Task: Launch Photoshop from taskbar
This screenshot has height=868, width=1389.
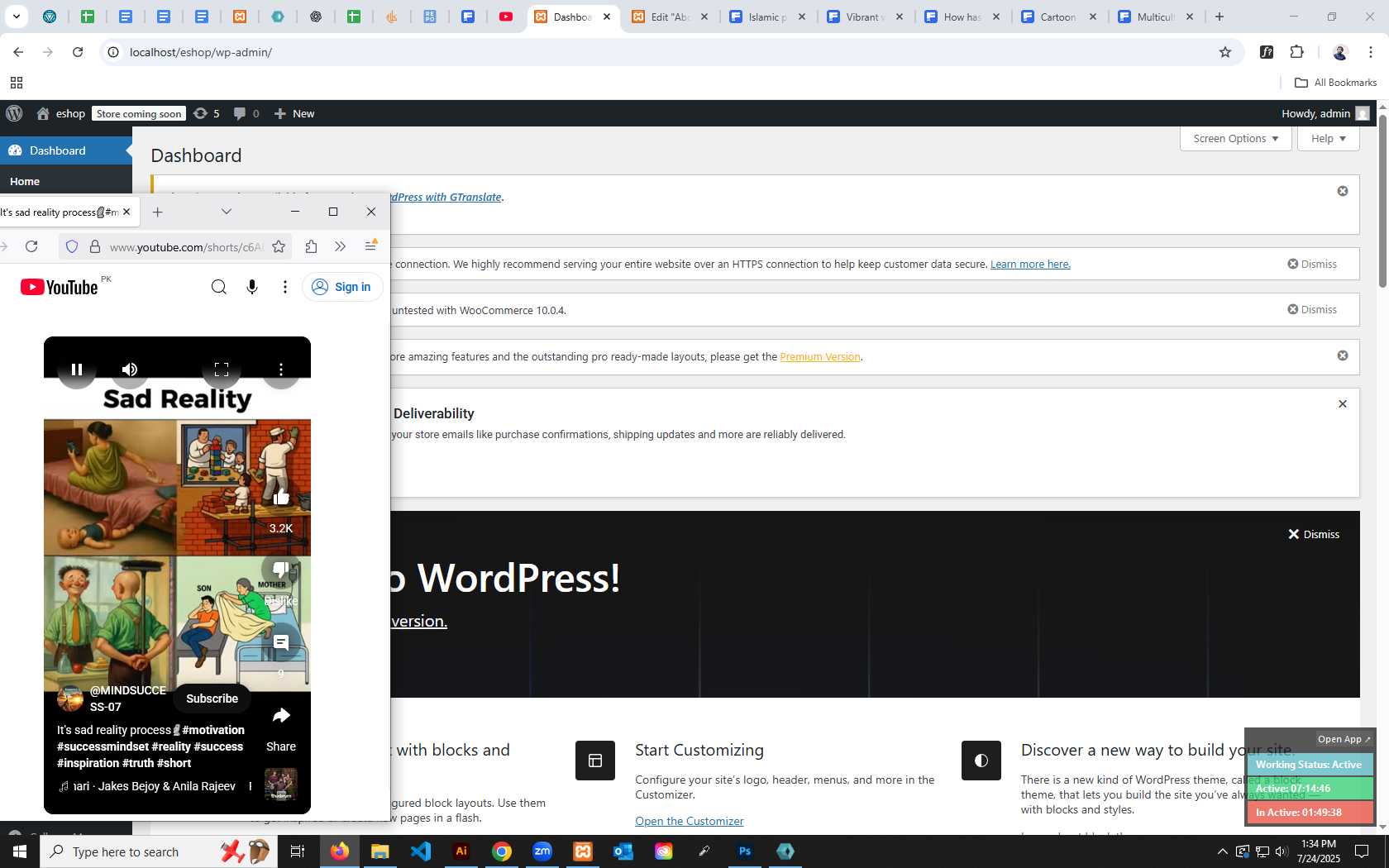Action: (x=745, y=851)
